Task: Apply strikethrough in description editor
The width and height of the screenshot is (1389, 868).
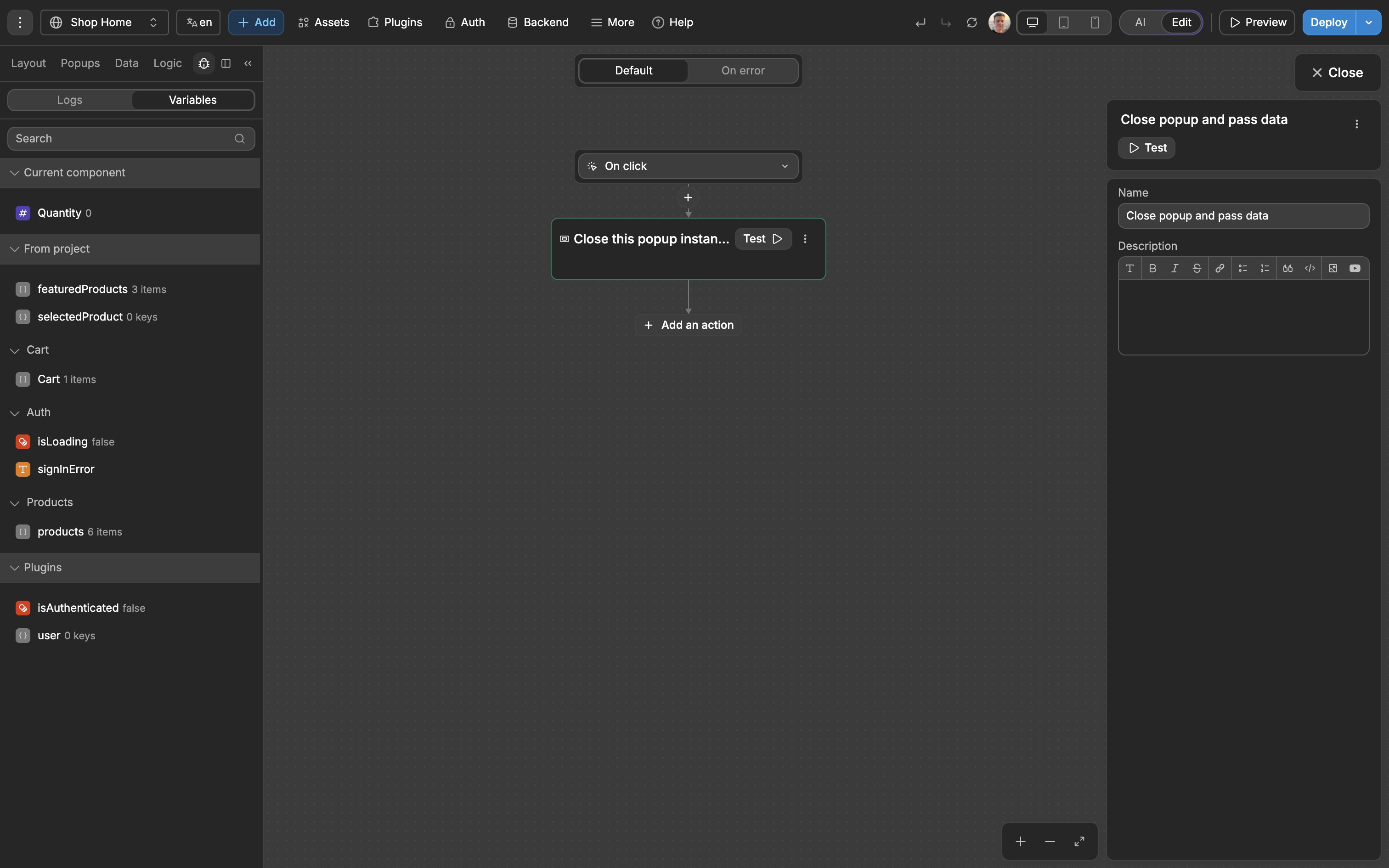Action: point(1197,268)
